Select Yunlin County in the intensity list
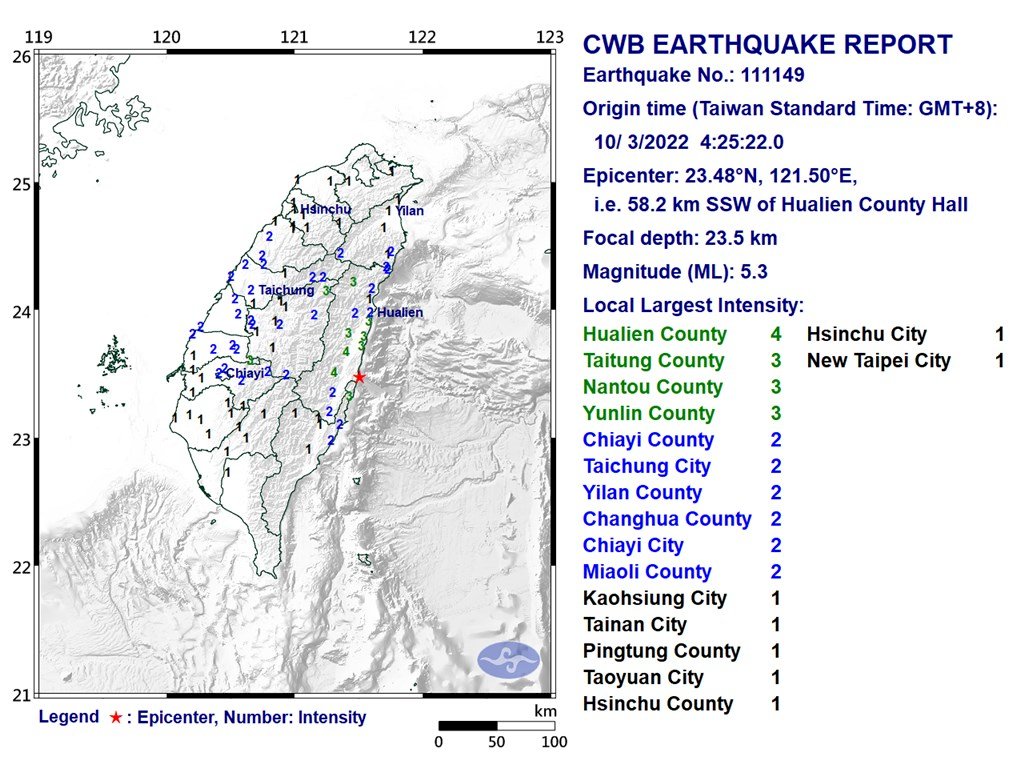 648,413
